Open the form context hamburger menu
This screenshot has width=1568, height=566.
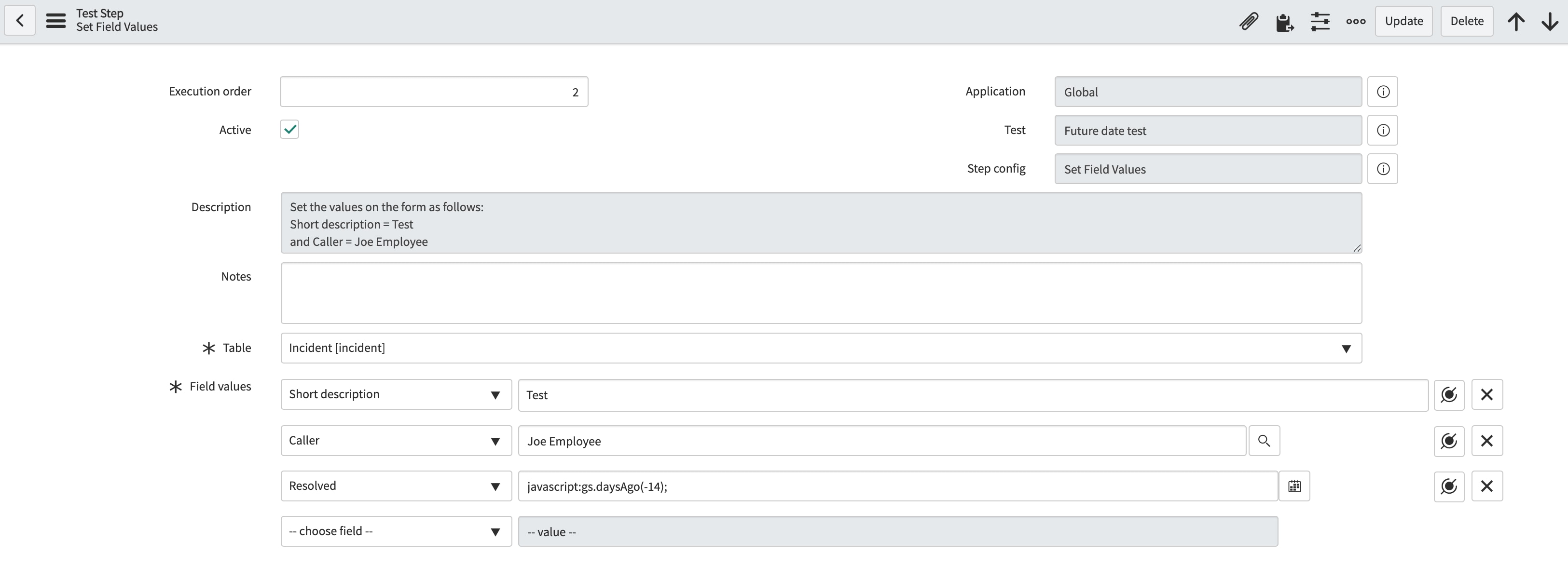56,21
